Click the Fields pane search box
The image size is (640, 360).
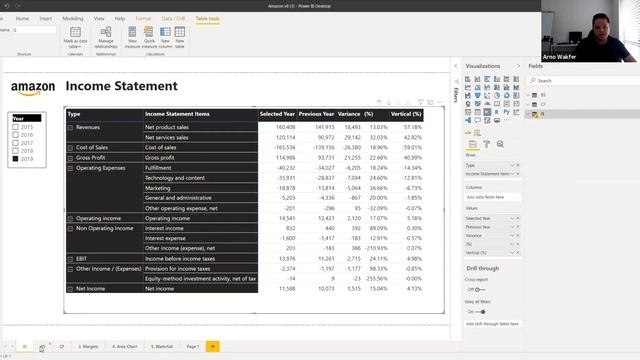click(584, 81)
